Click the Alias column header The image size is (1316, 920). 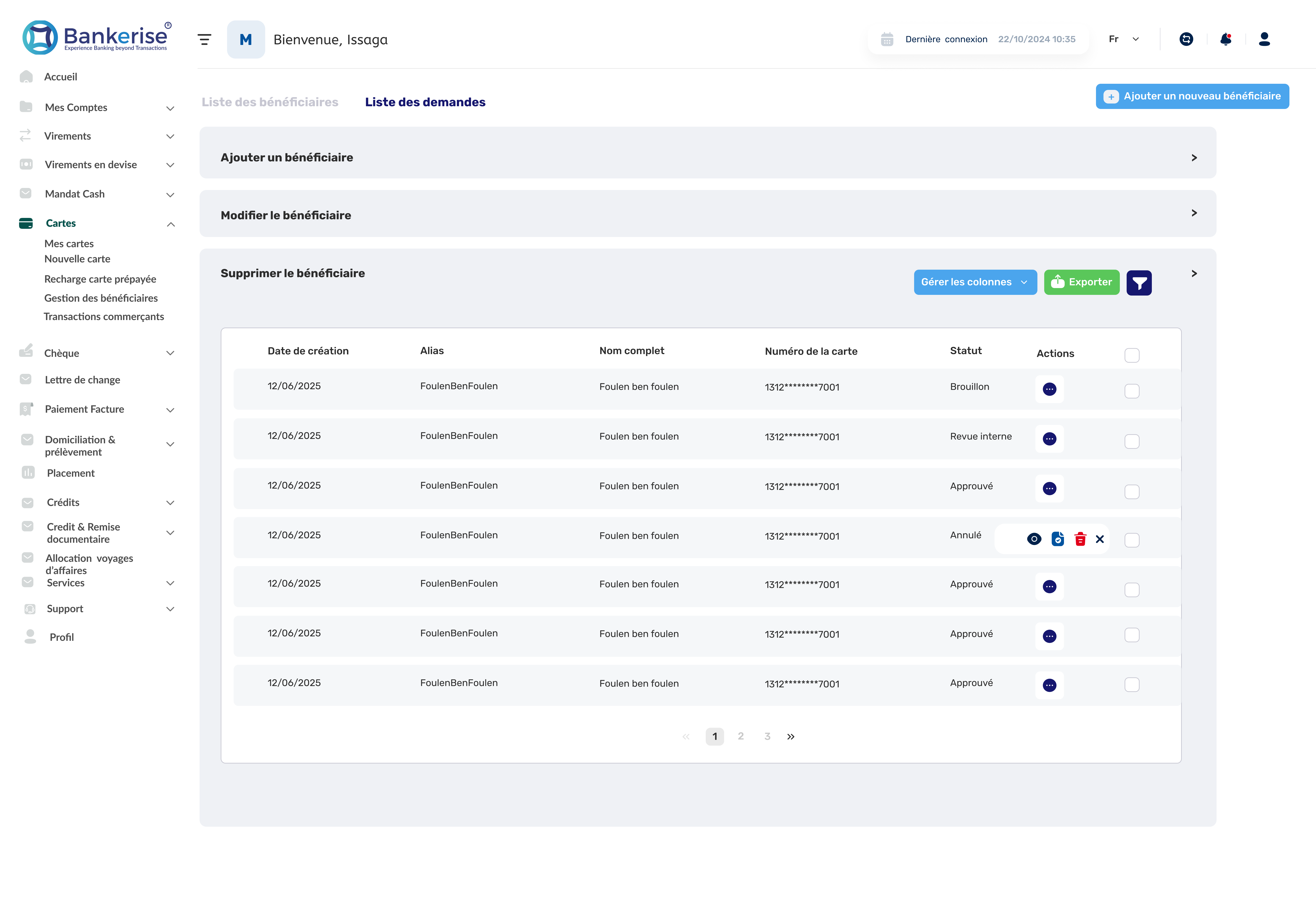tap(432, 350)
